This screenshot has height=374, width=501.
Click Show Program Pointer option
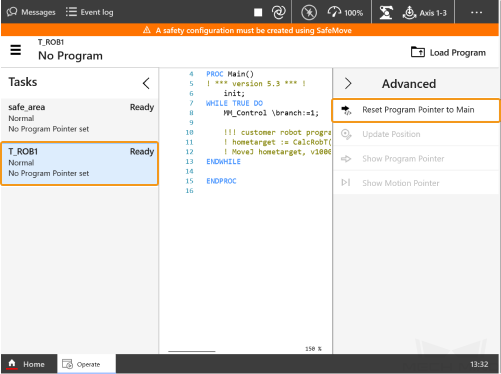coord(416,159)
